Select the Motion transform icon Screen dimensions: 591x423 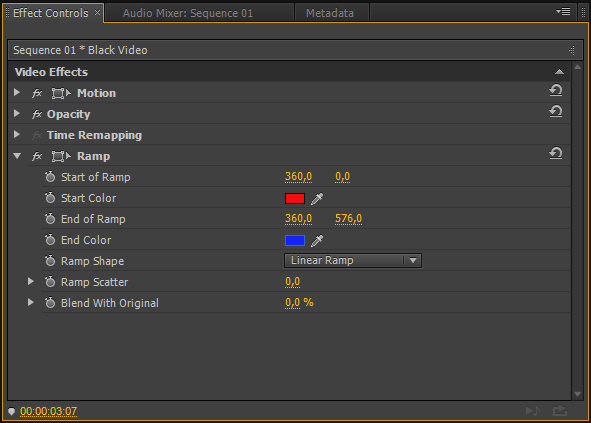61,93
